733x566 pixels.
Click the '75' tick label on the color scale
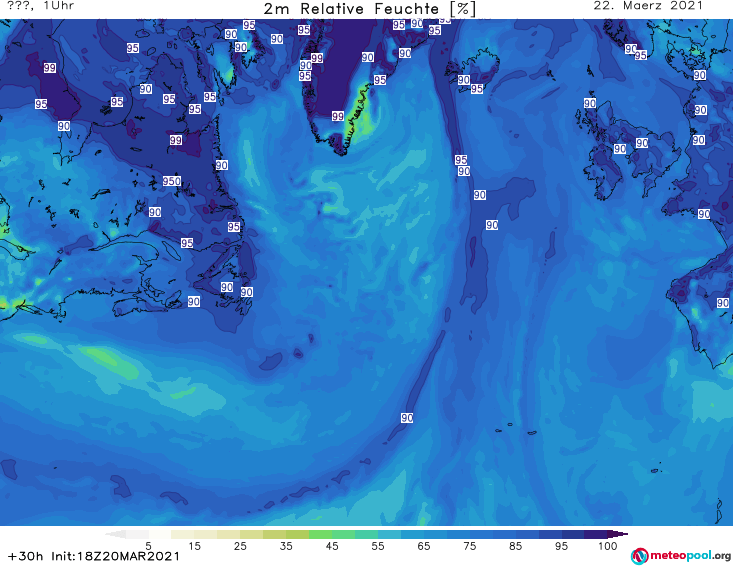click(x=469, y=545)
